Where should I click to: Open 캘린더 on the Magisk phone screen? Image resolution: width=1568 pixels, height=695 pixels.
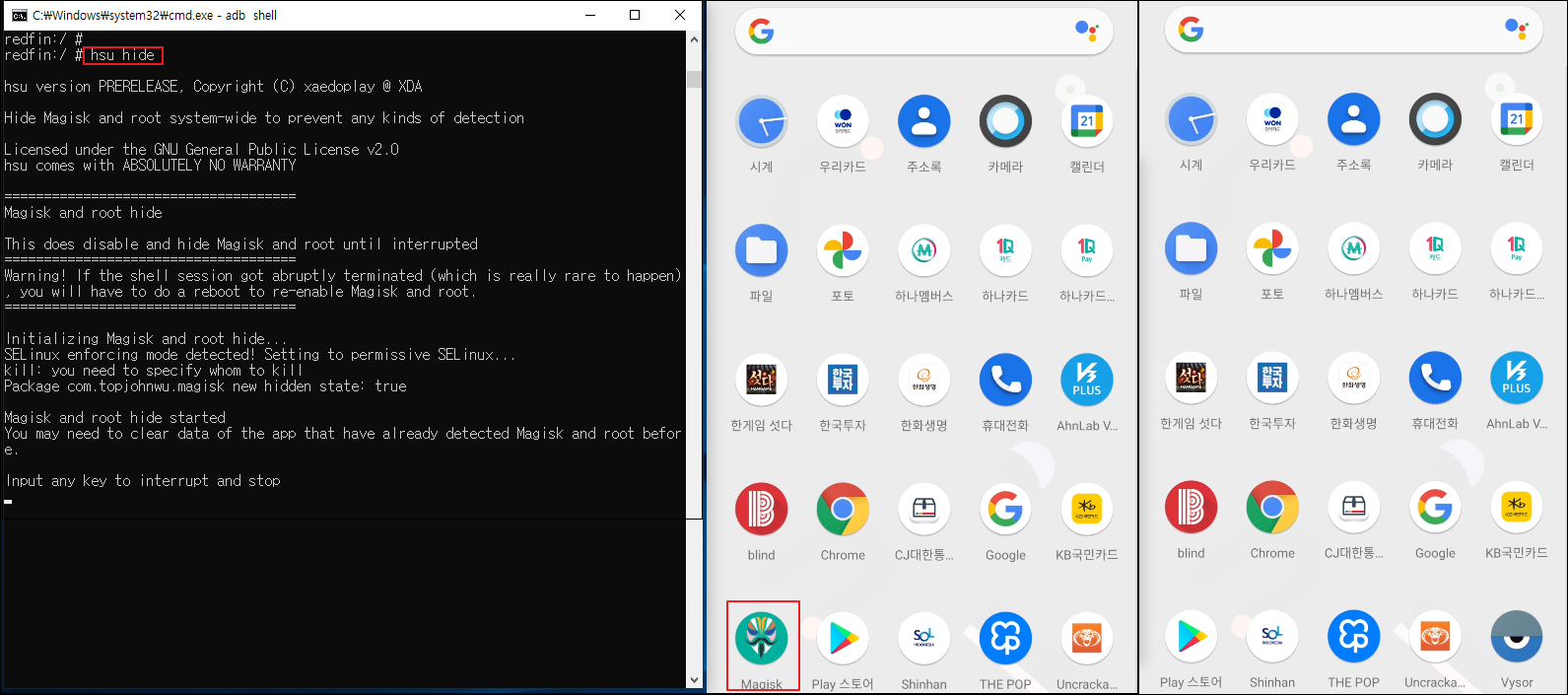[1087, 122]
